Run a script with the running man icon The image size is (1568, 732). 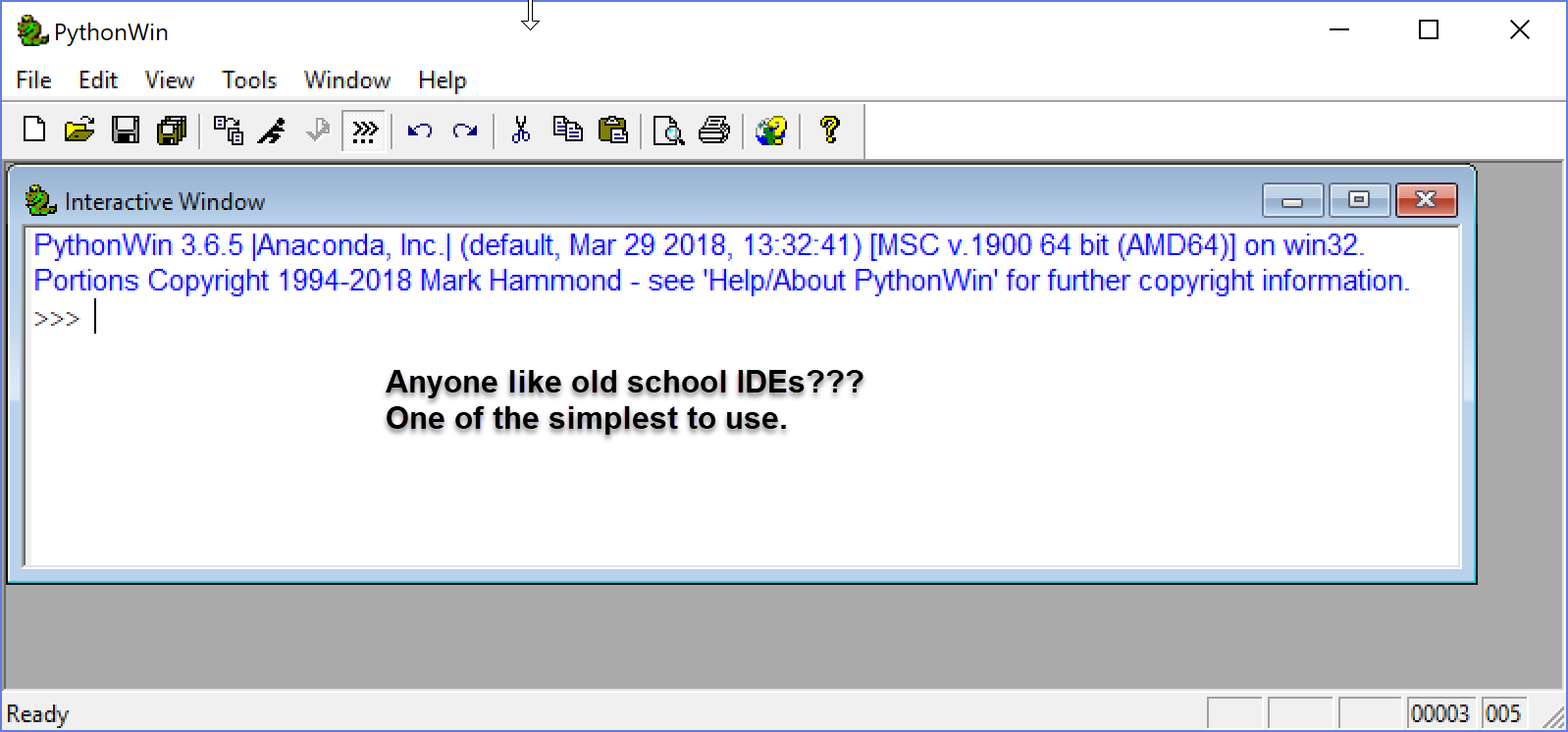pos(272,130)
